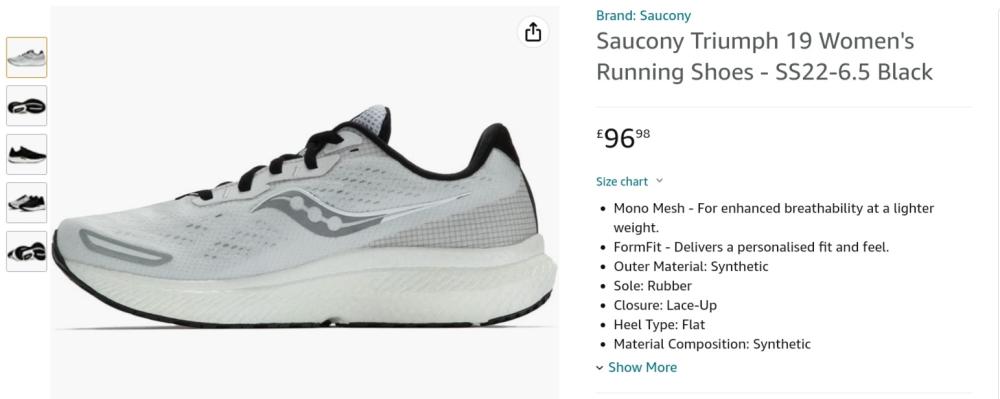
Task: Click the share icon on product image
Action: click(533, 32)
